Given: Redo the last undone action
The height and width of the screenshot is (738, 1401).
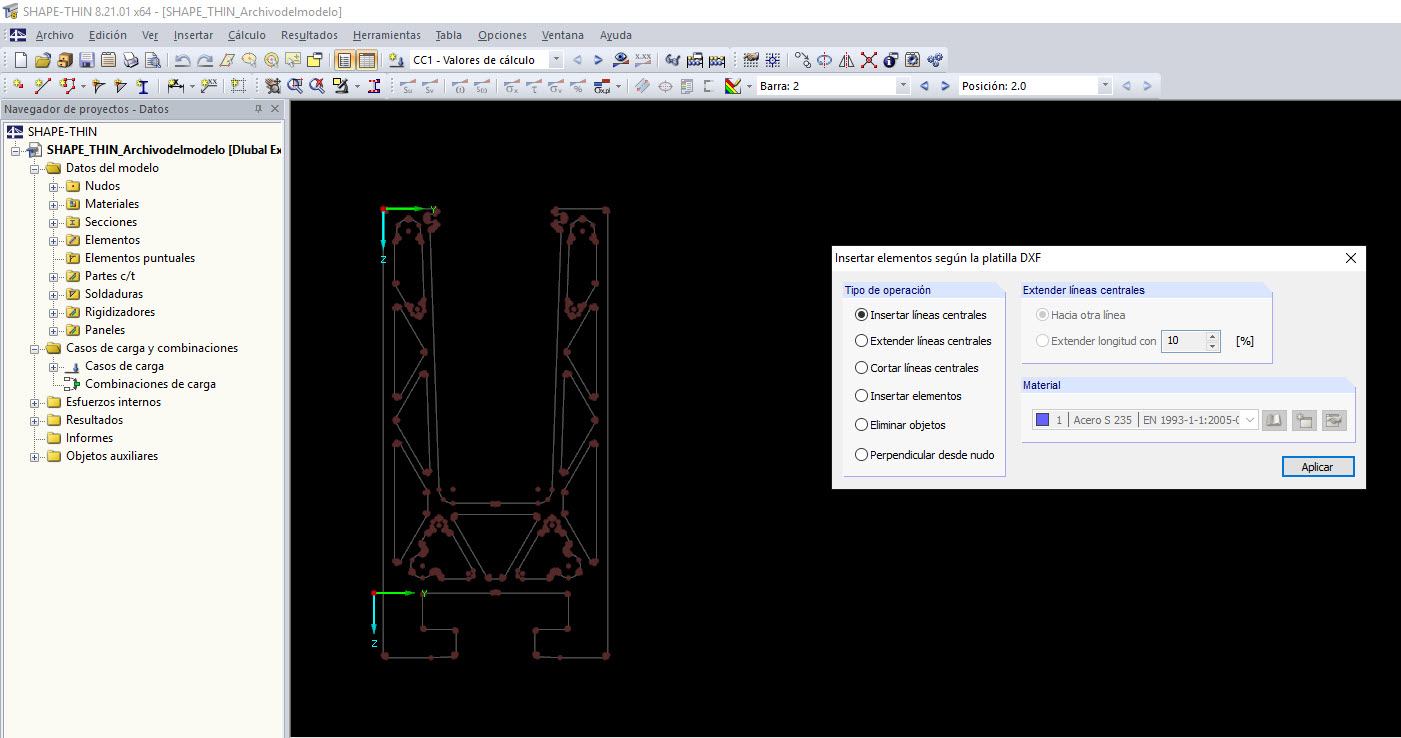Looking at the screenshot, I should click(204, 60).
